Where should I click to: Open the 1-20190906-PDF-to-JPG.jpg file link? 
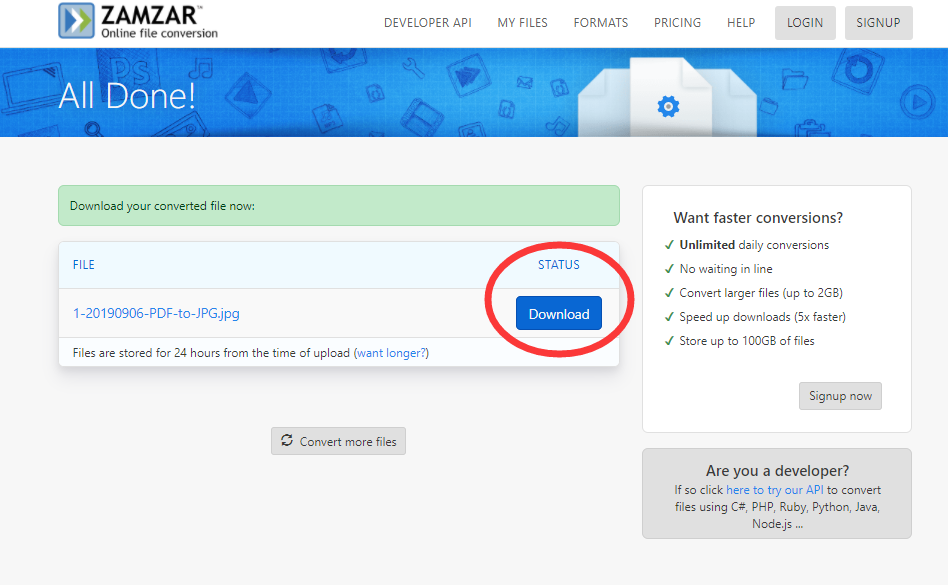click(x=156, y=313)
